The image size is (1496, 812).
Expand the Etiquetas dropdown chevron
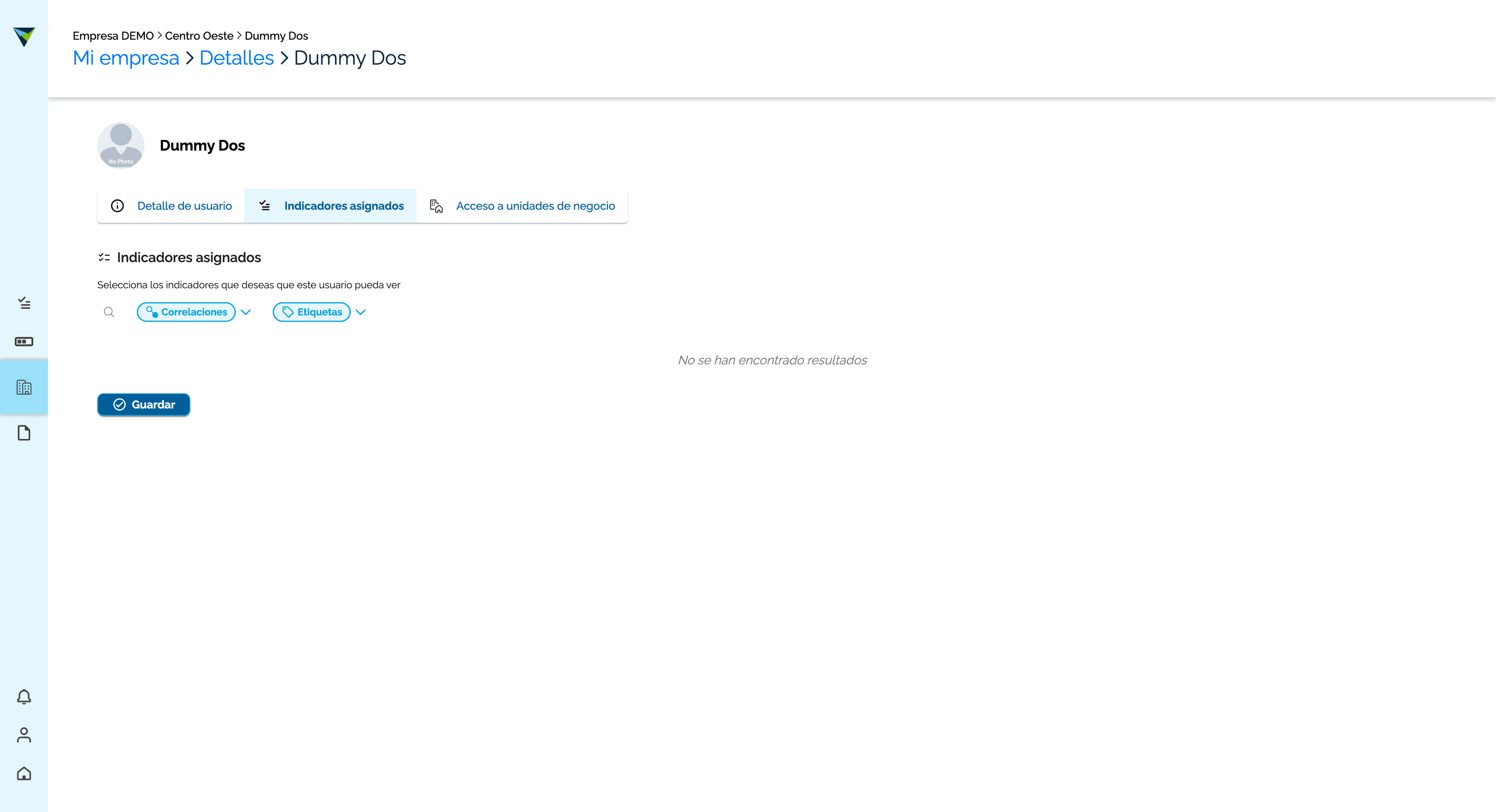pyautogui.click(x=361, y=312)
